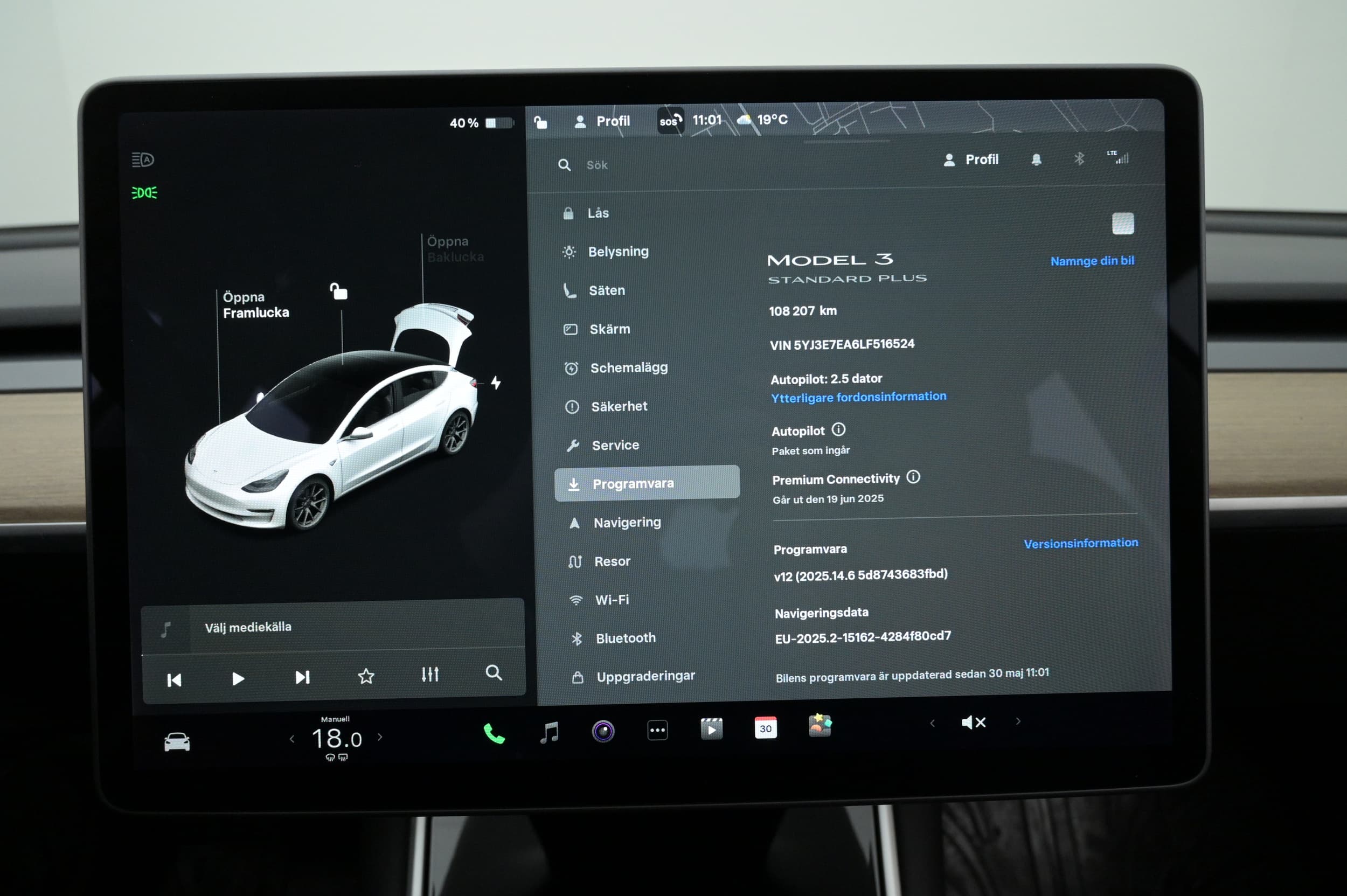Favorite the current media with star

click(366, 677)
